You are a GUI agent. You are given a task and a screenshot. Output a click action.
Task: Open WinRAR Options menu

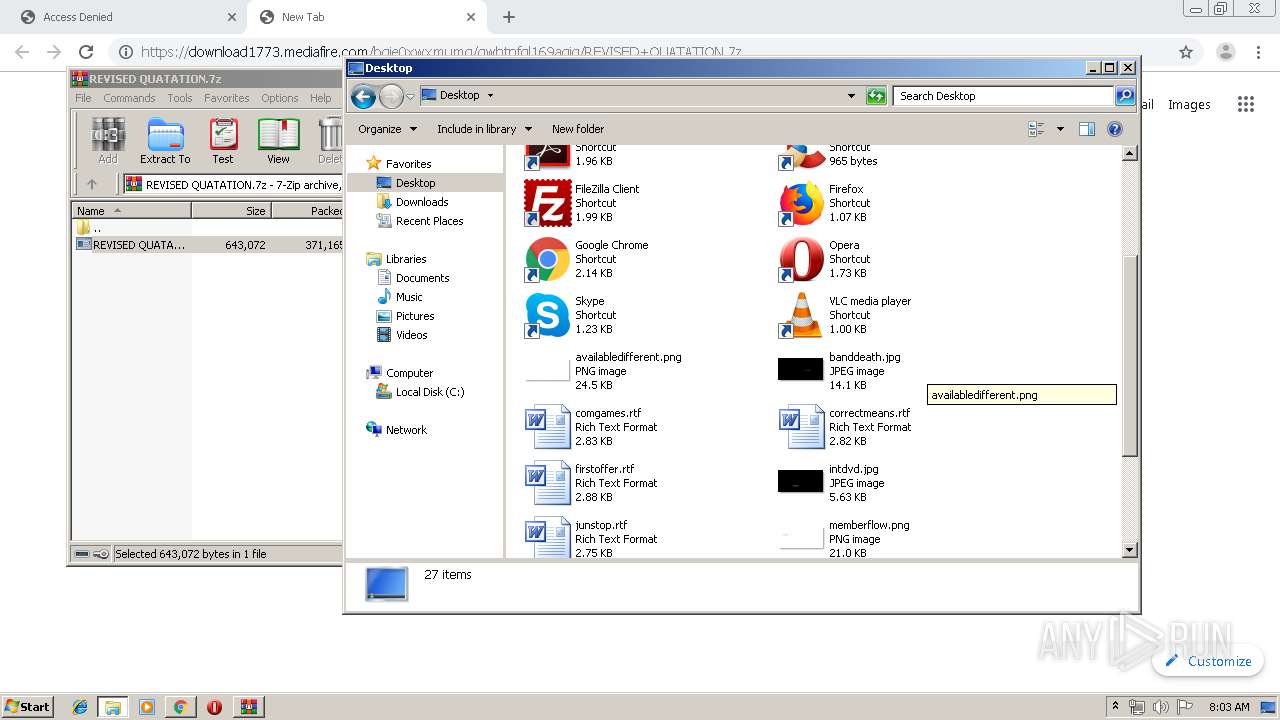click(x=280, y=98)
